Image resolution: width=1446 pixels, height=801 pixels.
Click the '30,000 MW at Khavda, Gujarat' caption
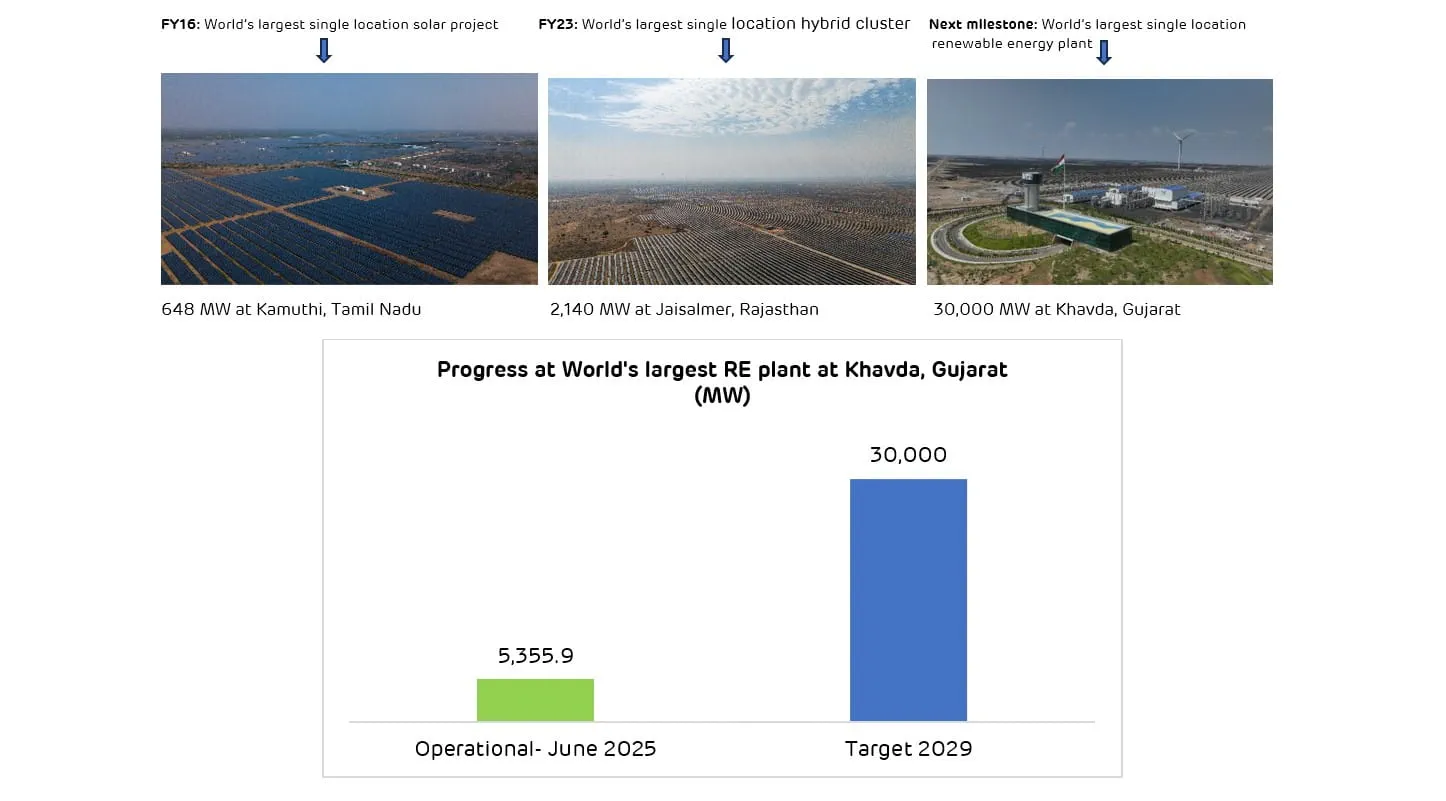coord(1057,310)
